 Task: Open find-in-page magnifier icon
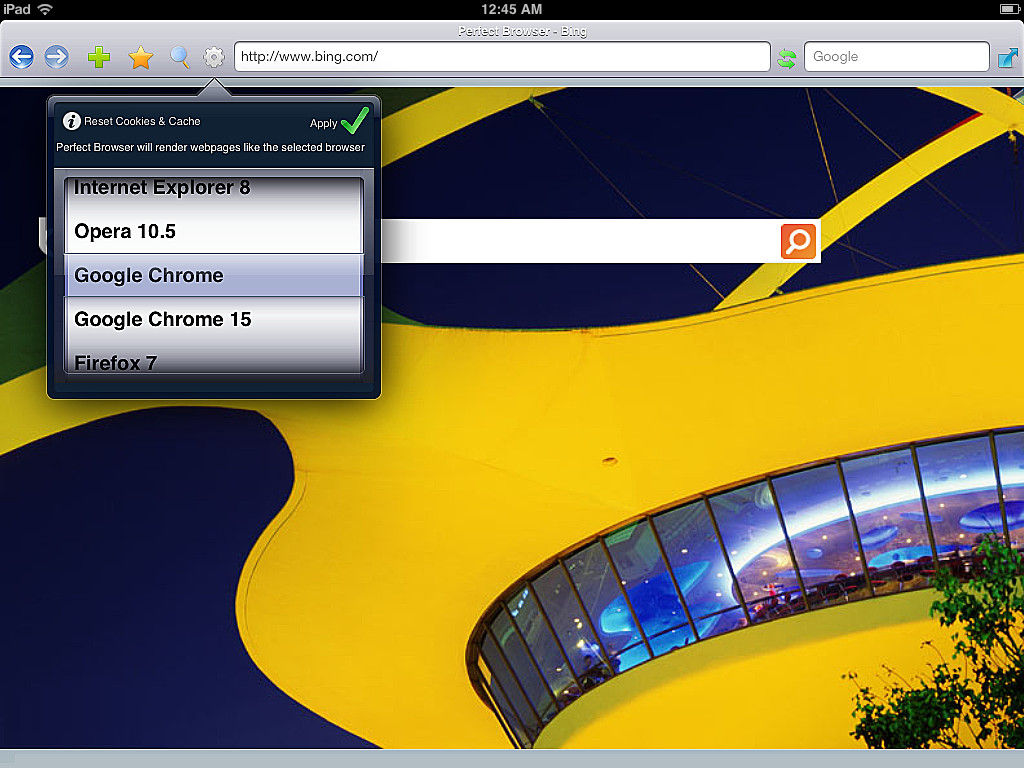179,57
